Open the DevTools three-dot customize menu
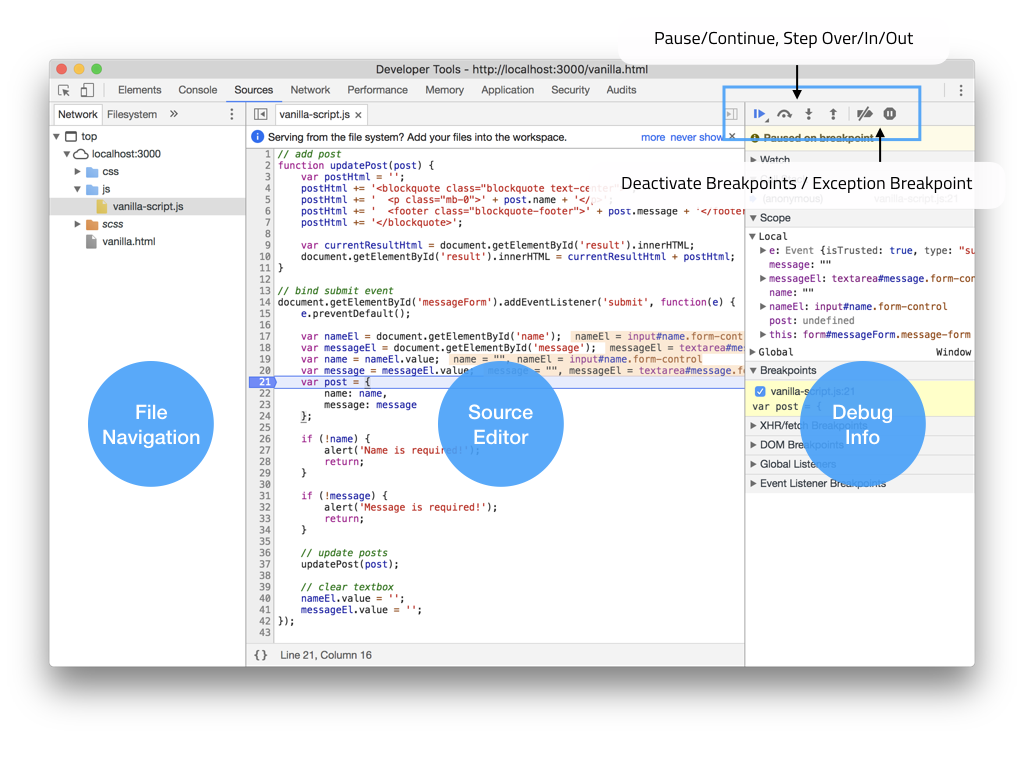Screen dimensions: 1024x768 (961, 91)
